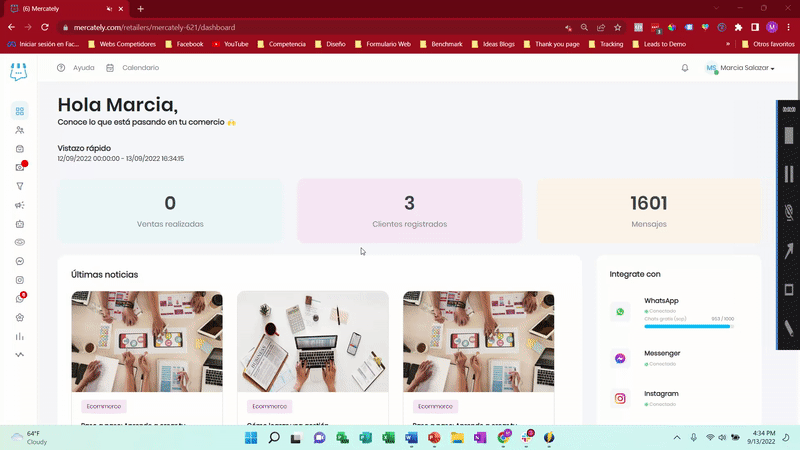Open Chrome profile avatar

[x=772, y=28]
